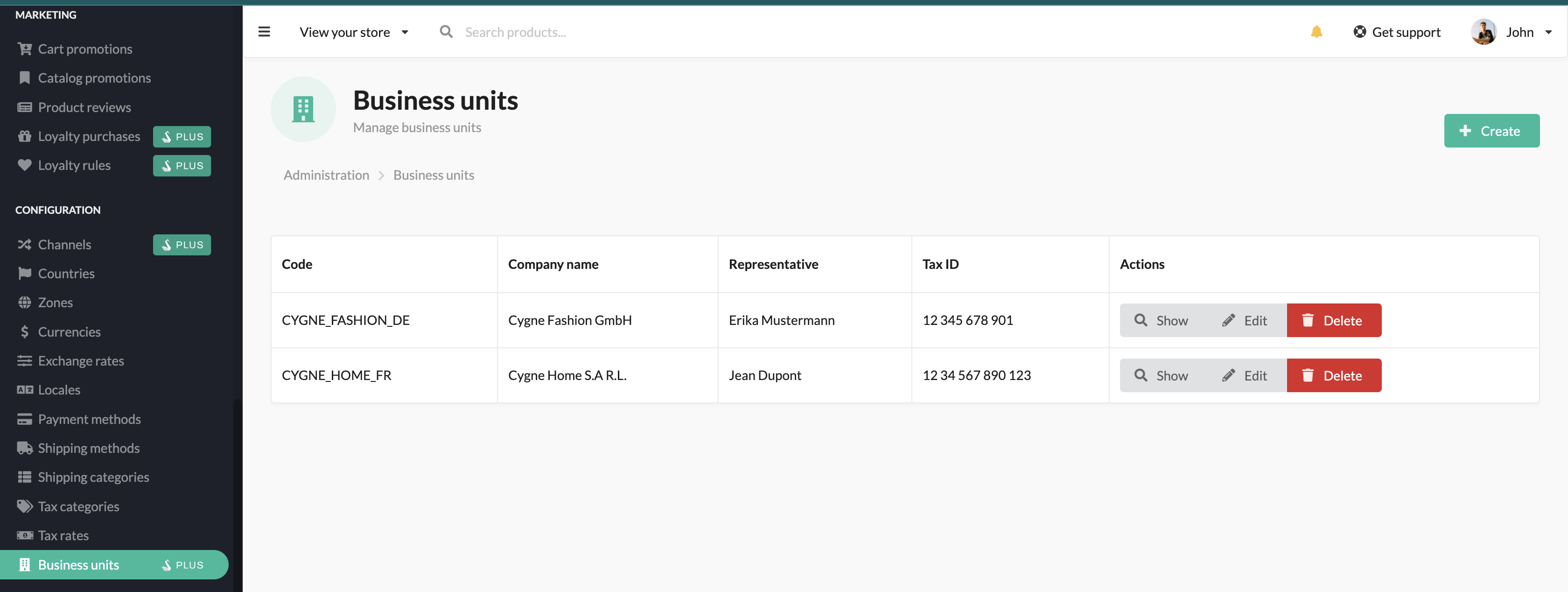Screen dimensions: 1568x592
Task: Click the Zones globe icon in sidebar
Action: (x=24, y=303)
